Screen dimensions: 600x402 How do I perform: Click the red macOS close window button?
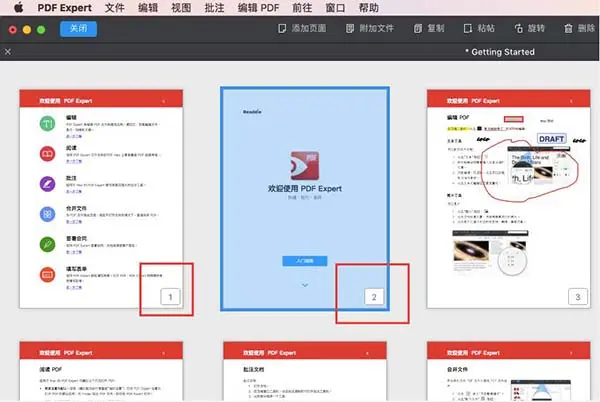[x=13, y=29]
